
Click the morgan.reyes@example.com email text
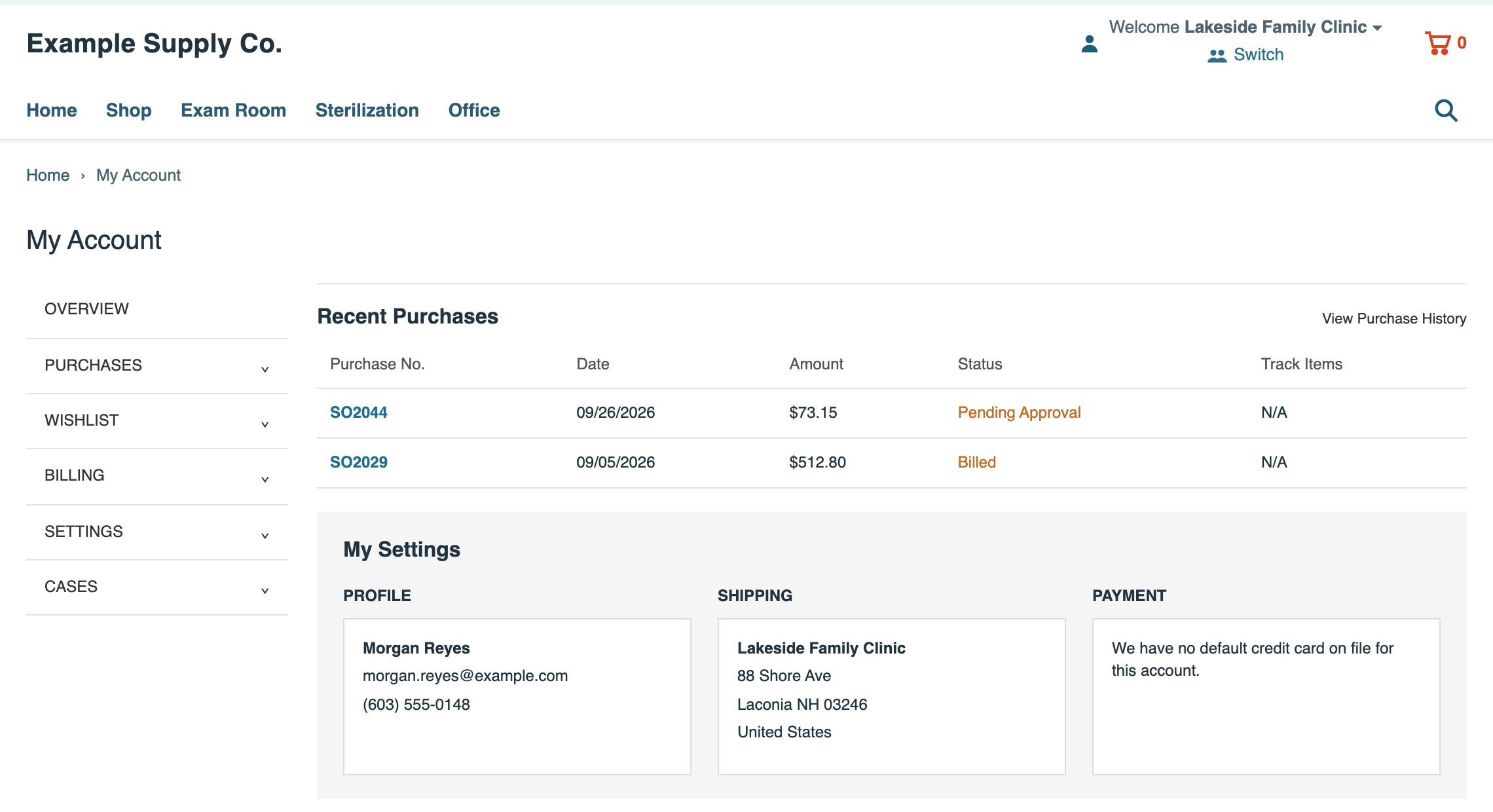coord(466,676)
